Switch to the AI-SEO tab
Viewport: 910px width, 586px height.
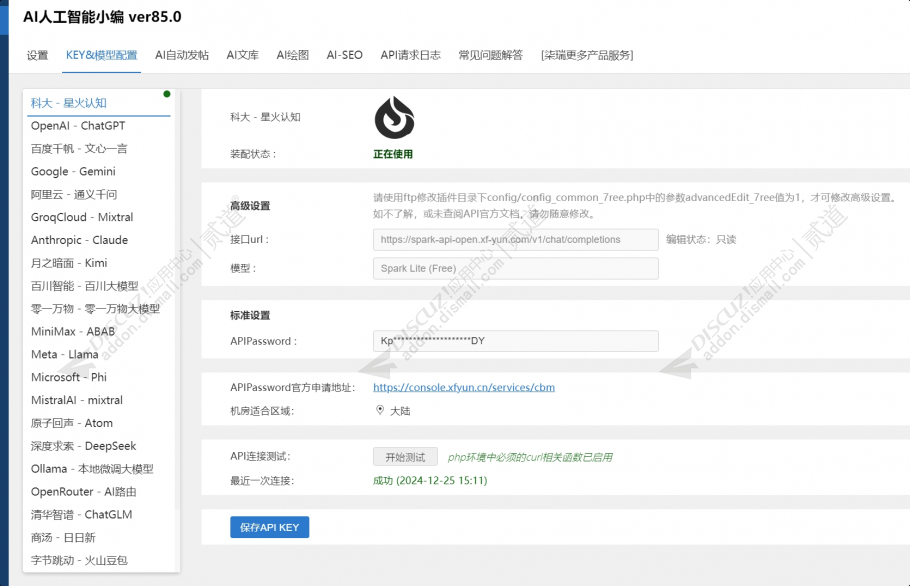345,55
